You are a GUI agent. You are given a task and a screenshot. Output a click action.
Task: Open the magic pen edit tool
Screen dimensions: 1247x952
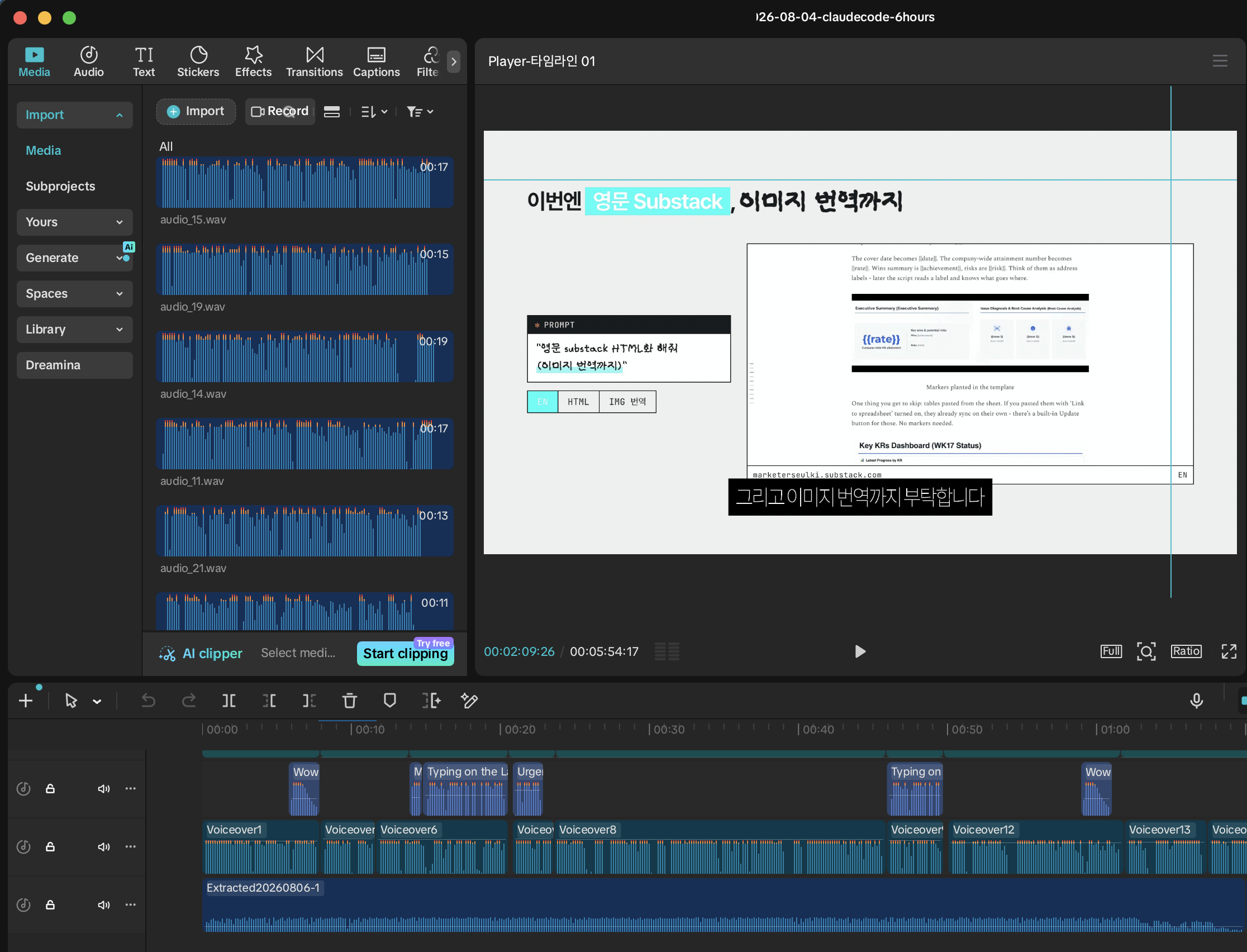470,701
